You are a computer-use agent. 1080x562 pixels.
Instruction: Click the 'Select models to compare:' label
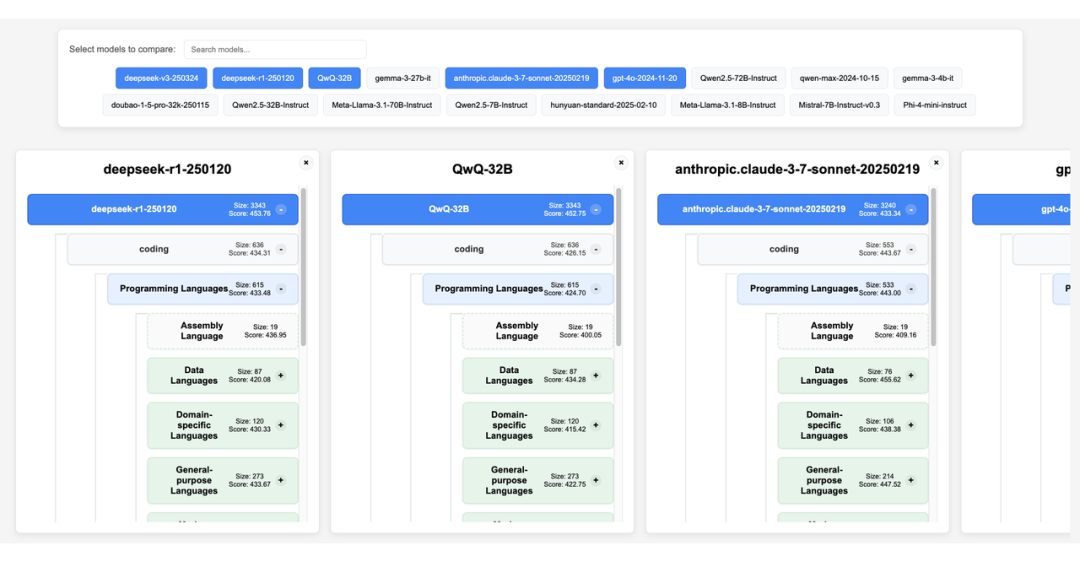click(x=123, y=50)
